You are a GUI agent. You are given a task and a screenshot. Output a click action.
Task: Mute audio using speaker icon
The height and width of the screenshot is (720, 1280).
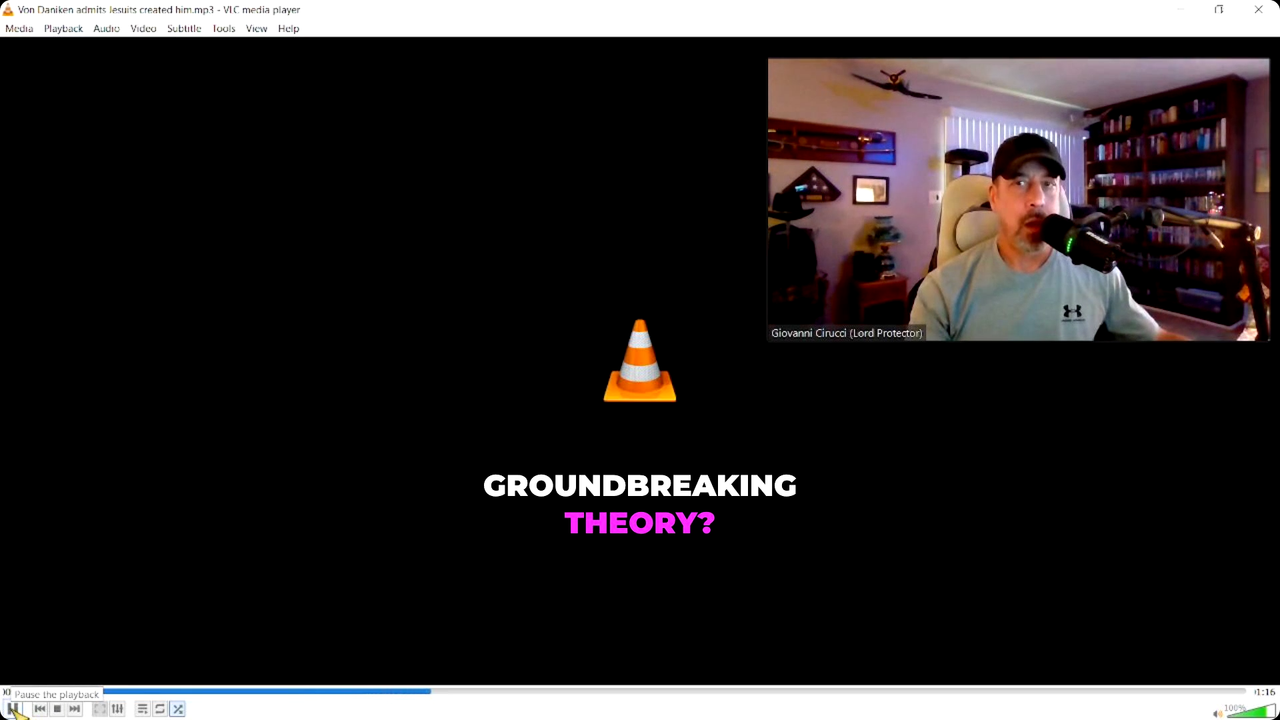tap(1217, 713)
